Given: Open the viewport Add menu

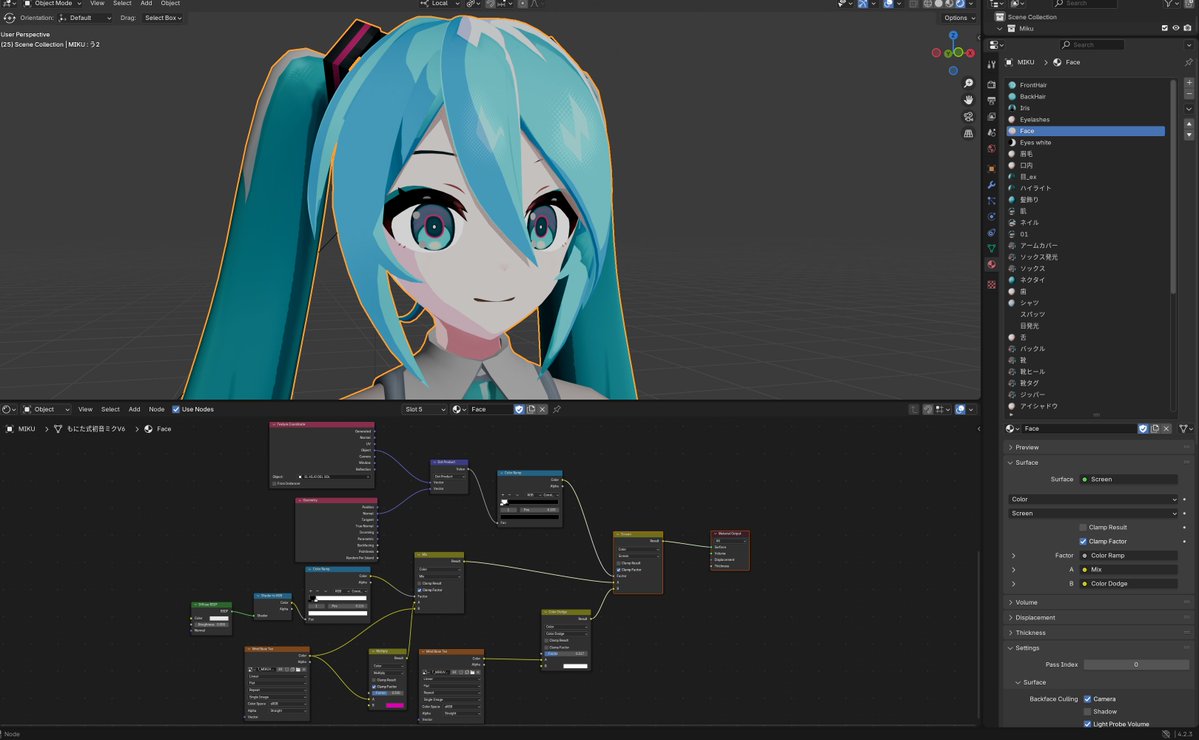Looking at the screenshot, I should [146, 4].
